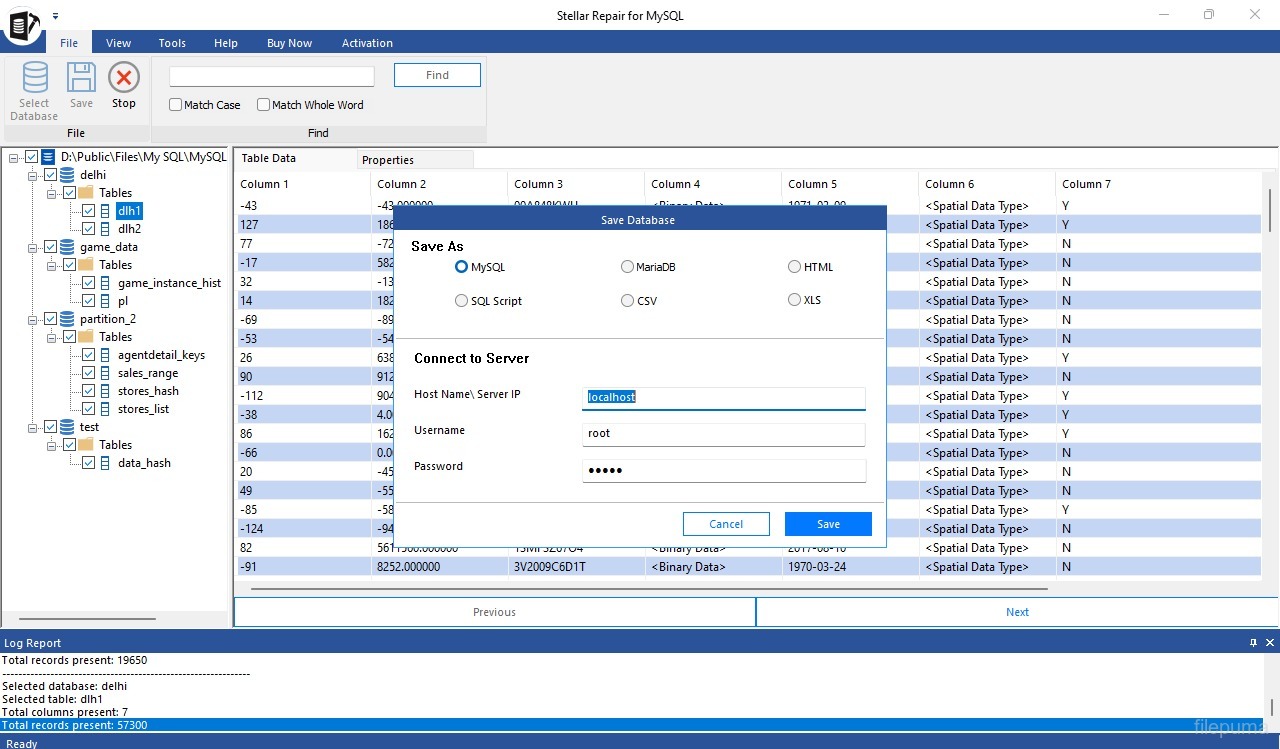Collapse the Tables folder under game_data
This screenshot has height=749, width=1280.
pos(52,265)
